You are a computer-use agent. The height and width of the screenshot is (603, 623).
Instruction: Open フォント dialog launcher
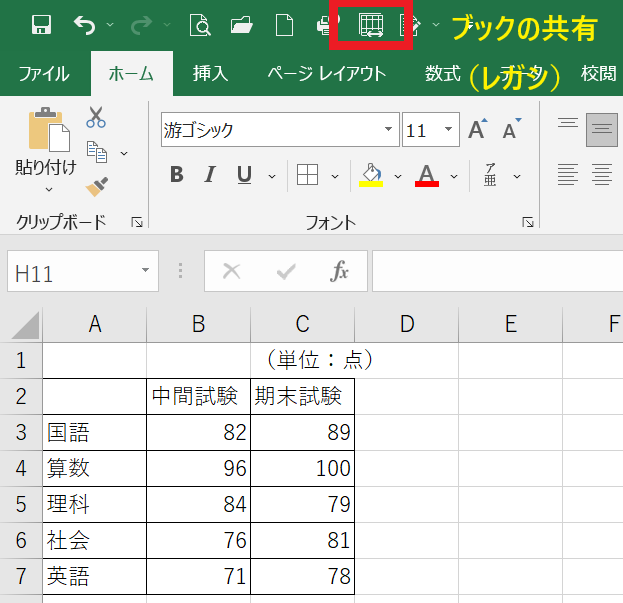point(528,222)
